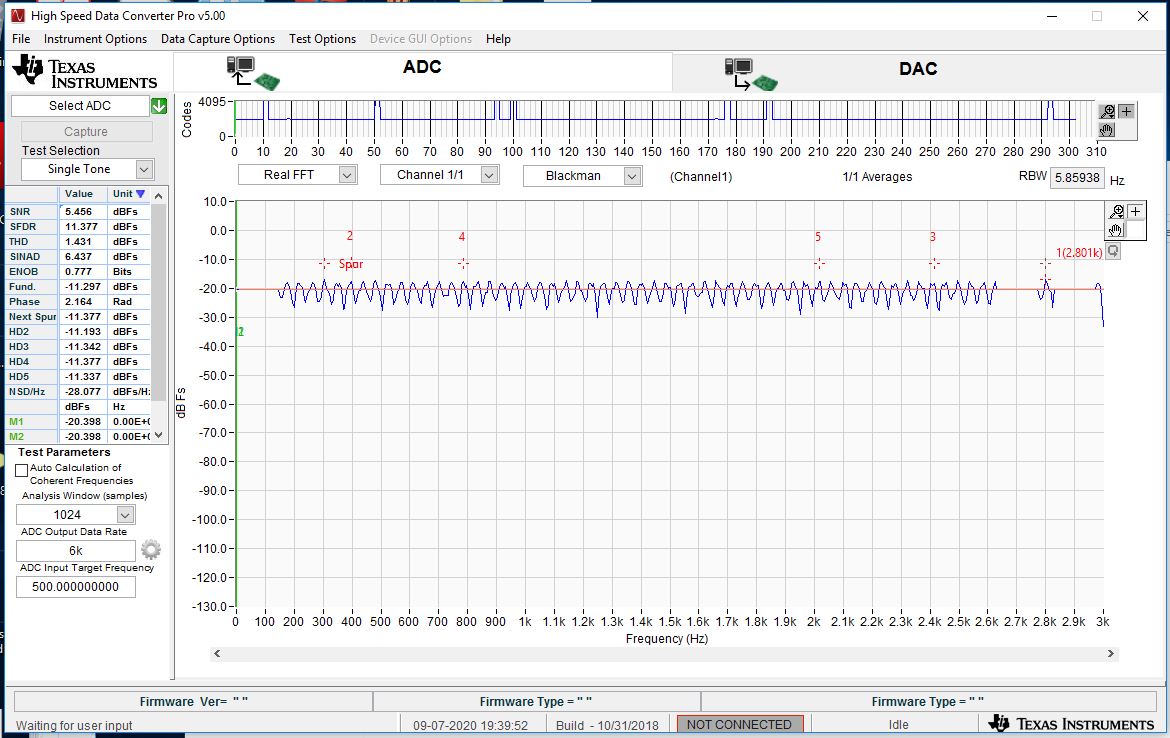Click the cursor crosshair tool on the FFT plot
The image size is (1170, 738).
point(1135,212)
